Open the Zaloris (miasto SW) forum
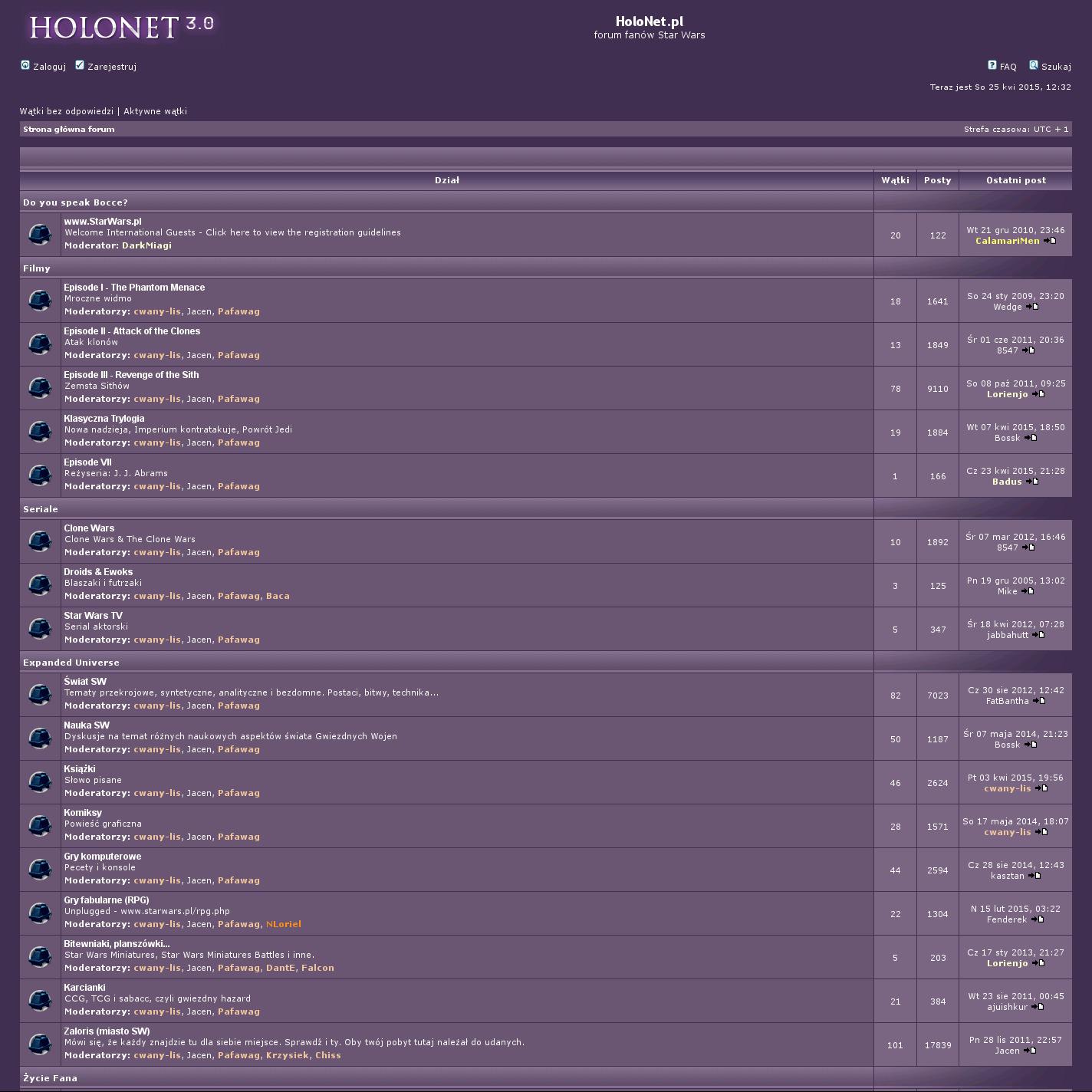The height and width of the screenshot is (1092, 1092). [107, 1031]
